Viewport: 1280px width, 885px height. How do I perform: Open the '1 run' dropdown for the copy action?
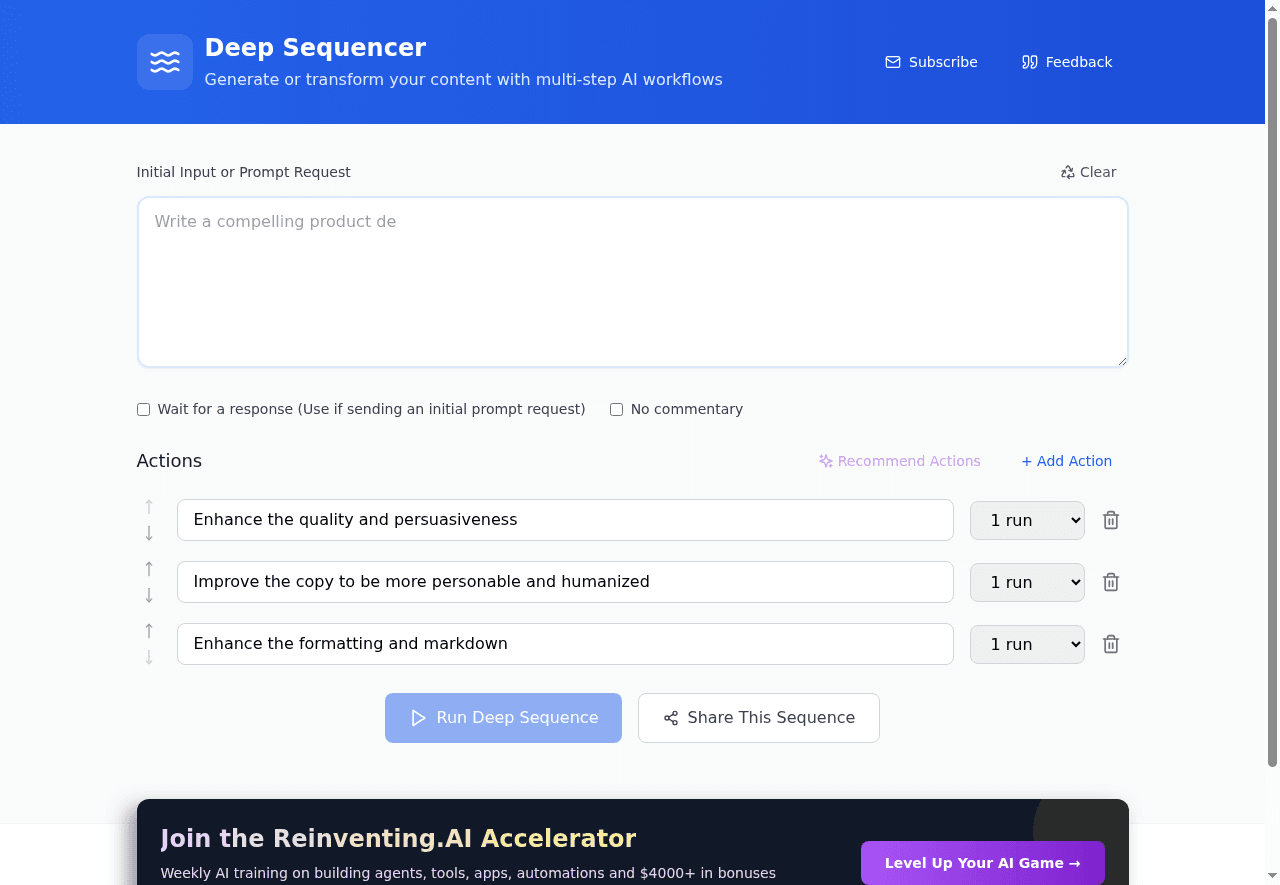1027,582
